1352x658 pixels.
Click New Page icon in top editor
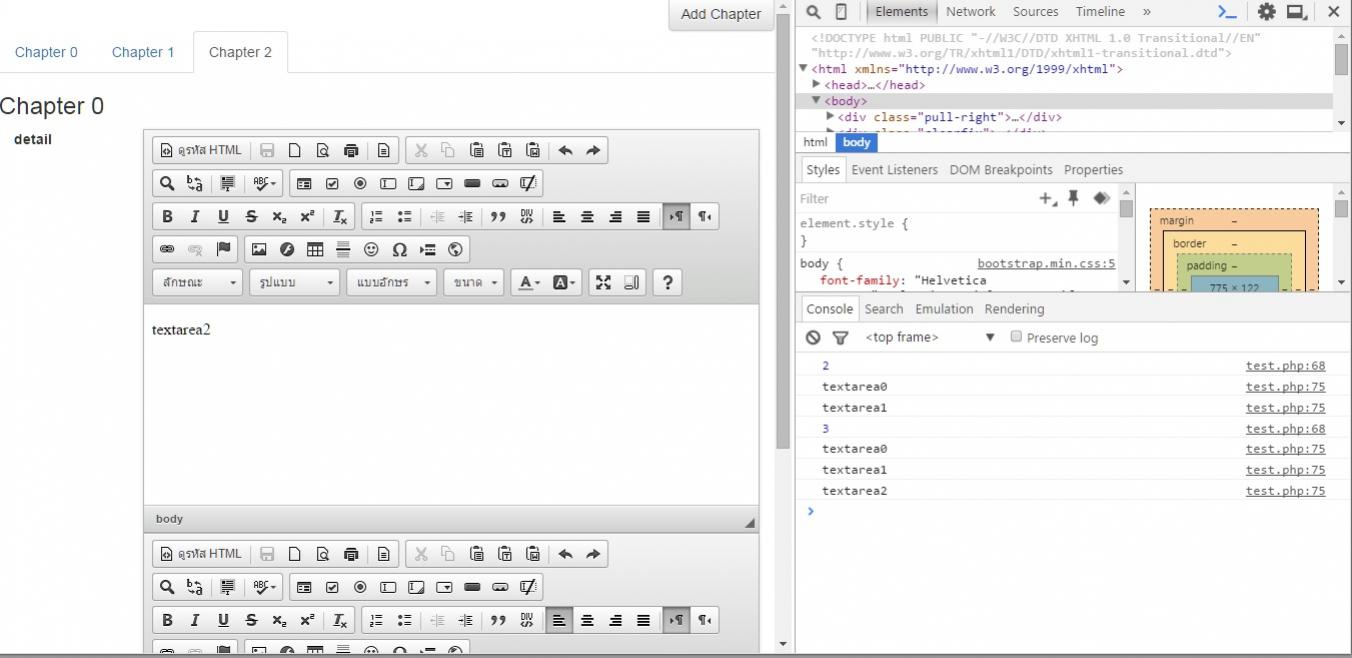coord(295,150)
